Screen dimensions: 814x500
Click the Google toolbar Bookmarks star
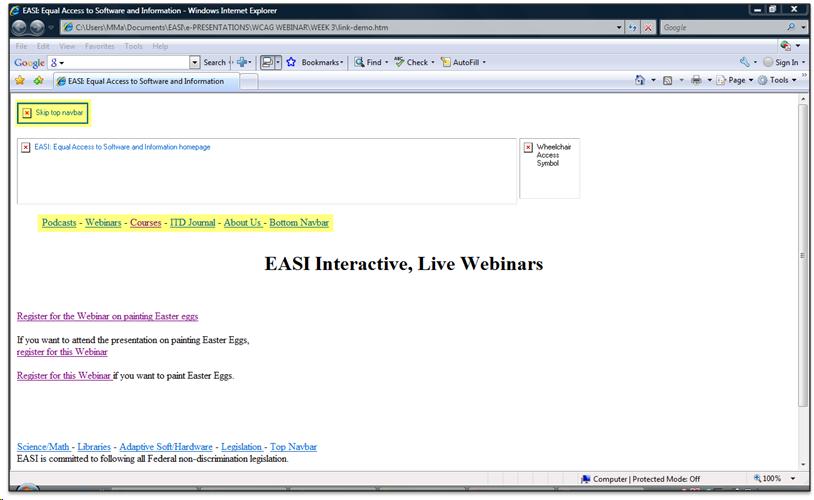[x=291, y=62]
